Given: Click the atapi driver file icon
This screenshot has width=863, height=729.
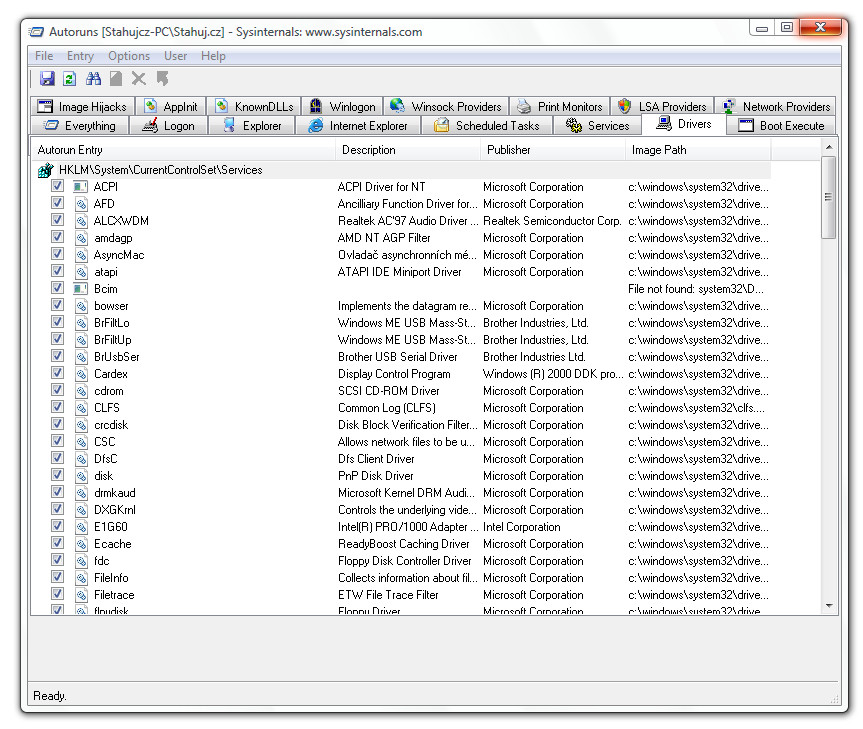Looking at the screenshot, I should pos(81,272).
